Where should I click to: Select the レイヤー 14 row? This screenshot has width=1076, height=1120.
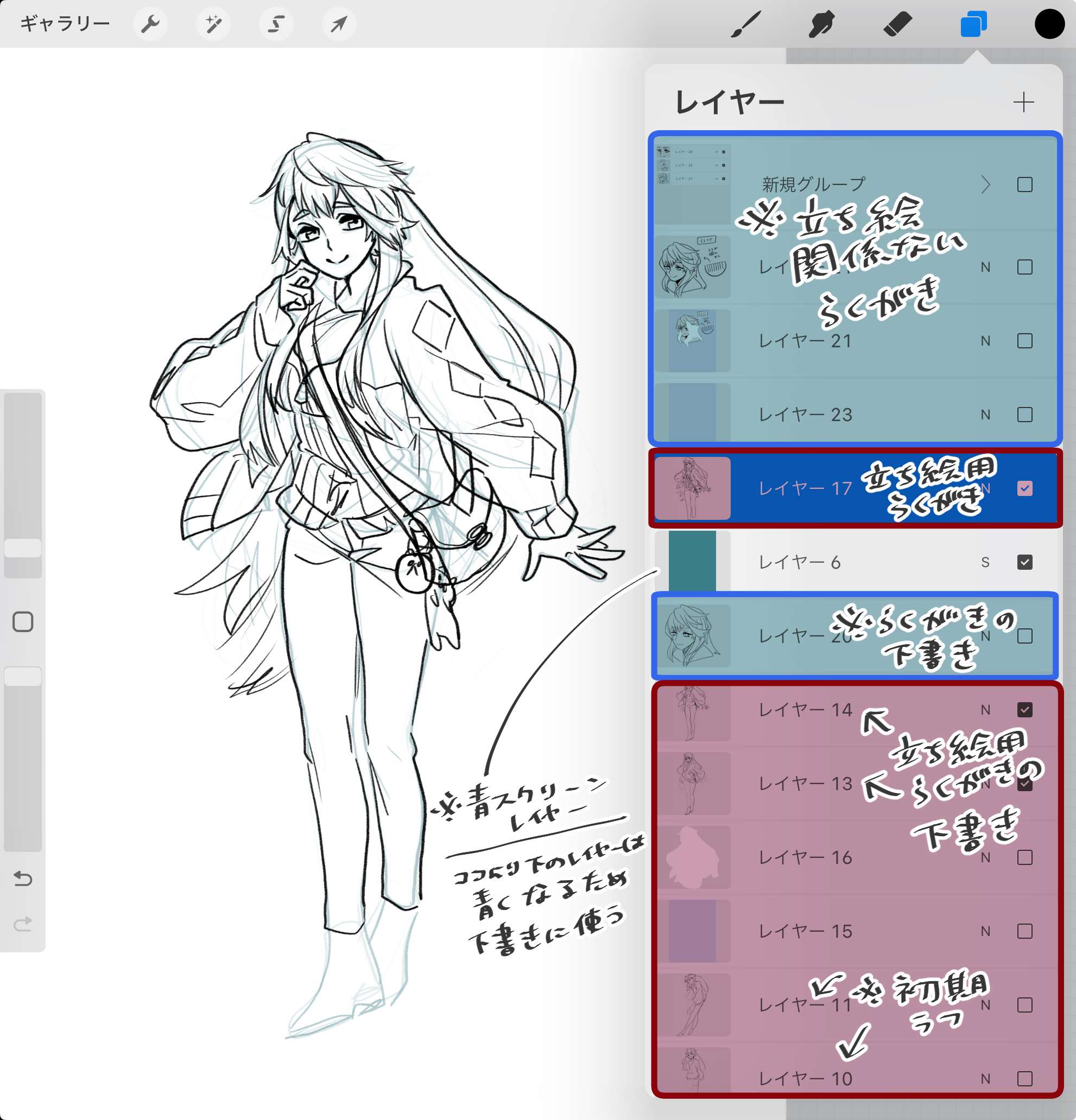coord(806,710)
